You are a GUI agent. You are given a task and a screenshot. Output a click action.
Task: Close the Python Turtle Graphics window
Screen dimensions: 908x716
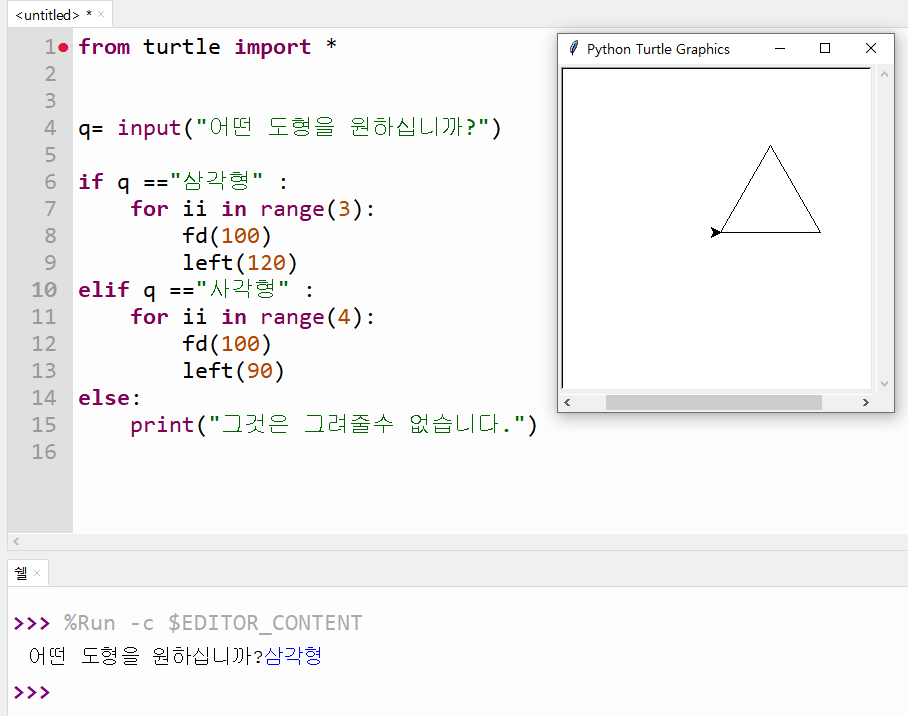[x=870, y=49]
